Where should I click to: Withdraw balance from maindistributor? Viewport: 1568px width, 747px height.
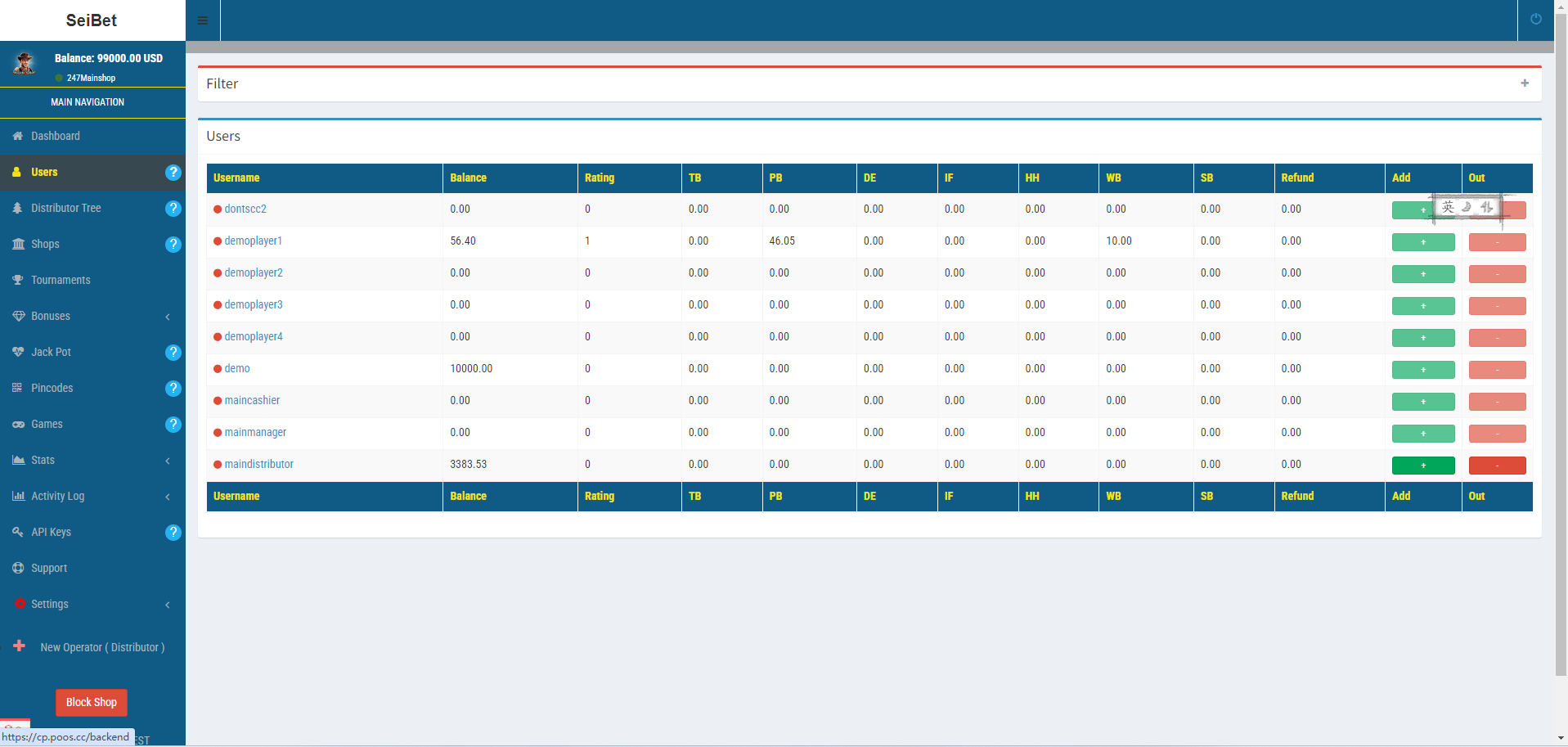click(x=1498, y=466)
